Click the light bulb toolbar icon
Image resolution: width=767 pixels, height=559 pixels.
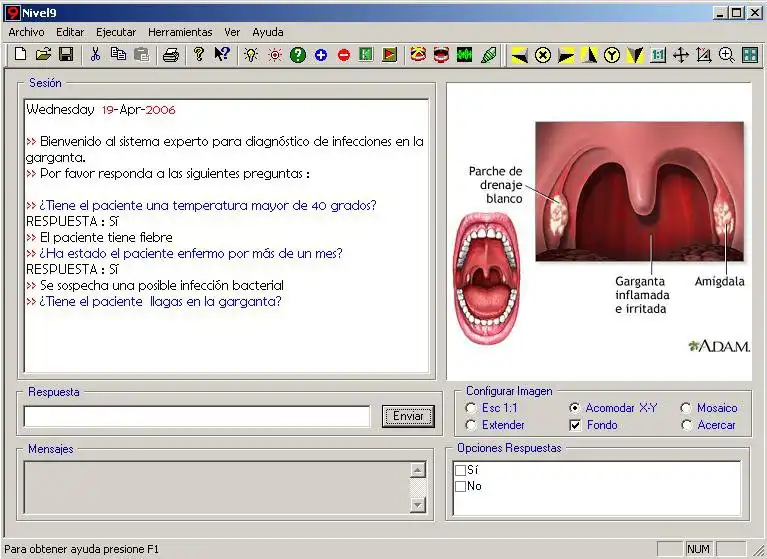pyautogui.click(x=251, y=55)
